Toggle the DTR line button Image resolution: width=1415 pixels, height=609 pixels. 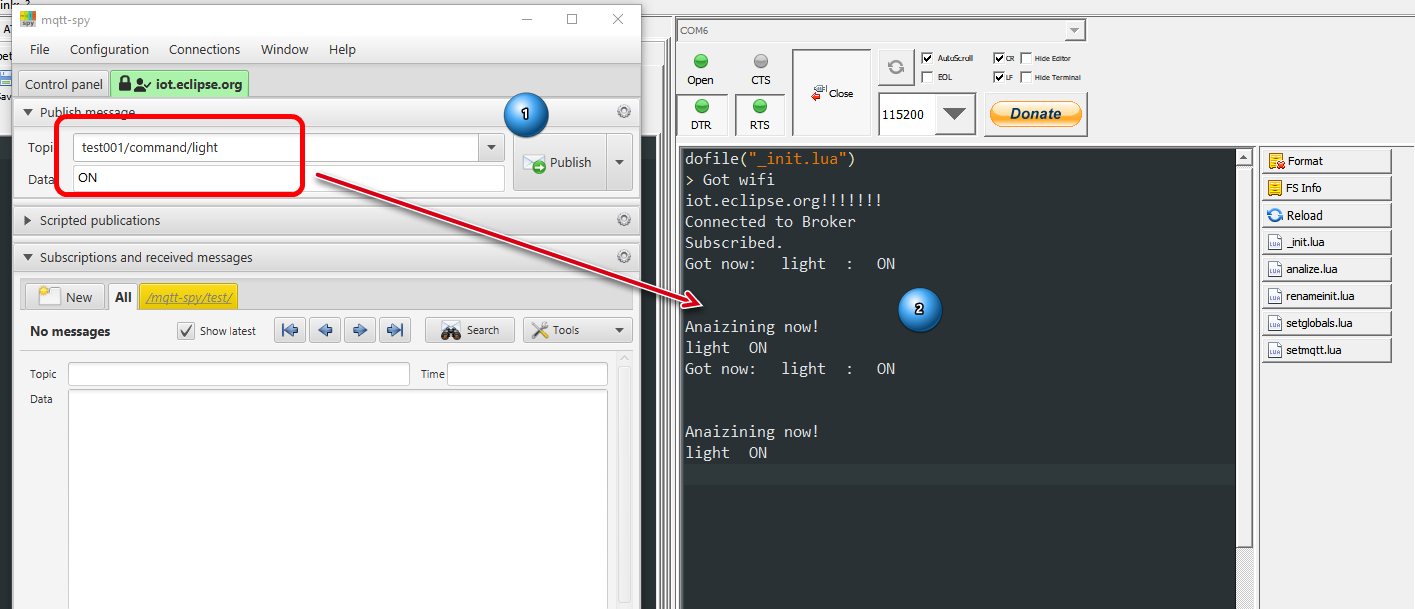point(701,114)
